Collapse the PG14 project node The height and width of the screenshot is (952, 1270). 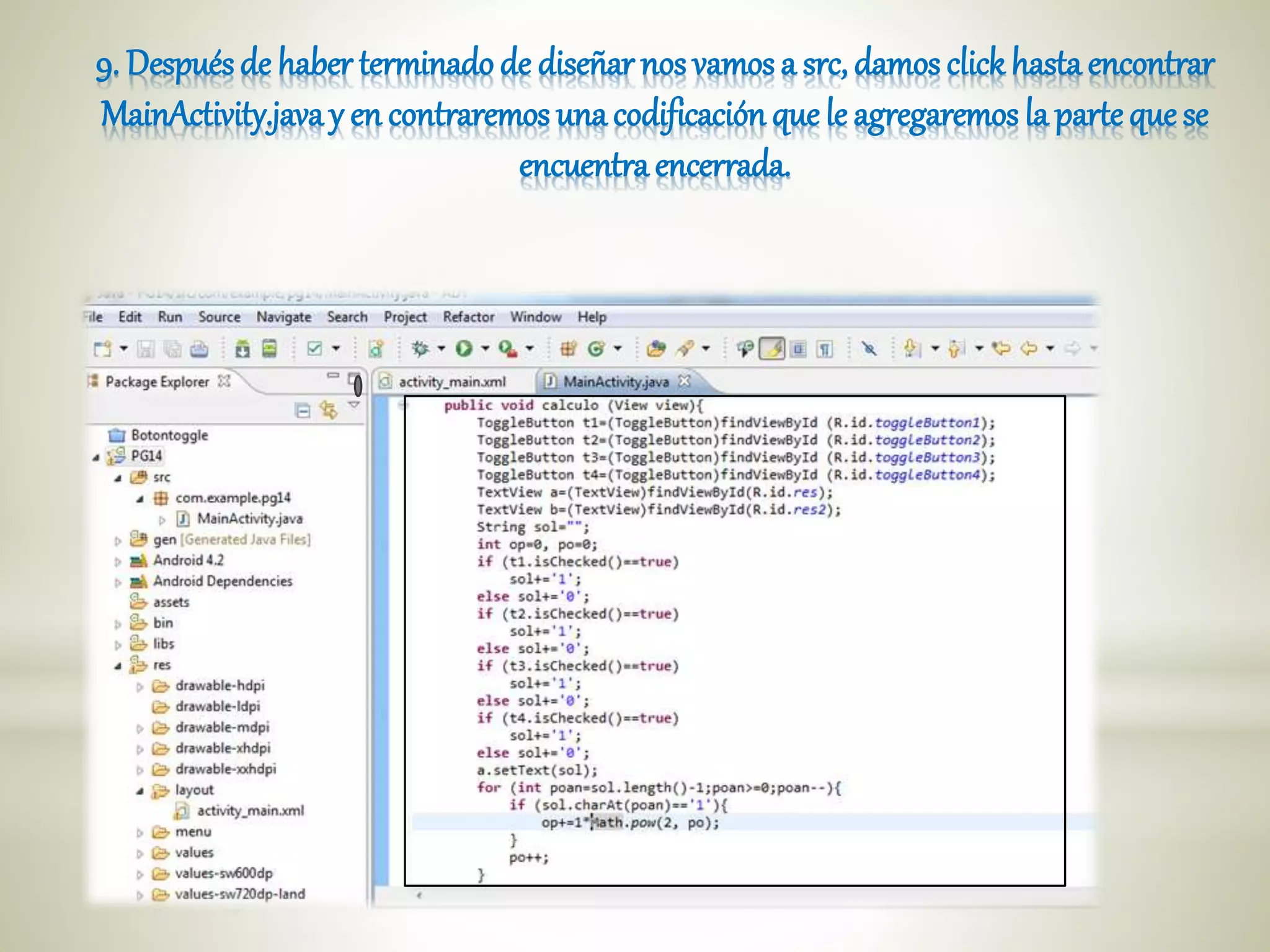[x=95, y=457]
